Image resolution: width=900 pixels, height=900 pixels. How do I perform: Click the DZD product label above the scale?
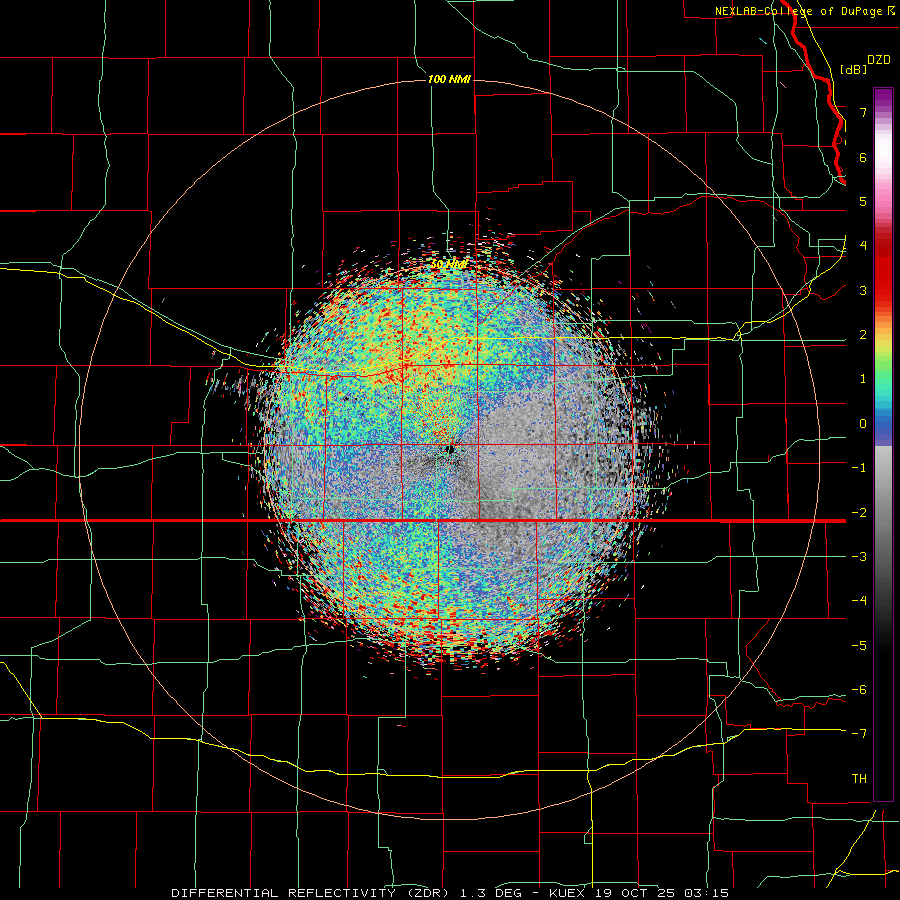(x=879, y=60)
